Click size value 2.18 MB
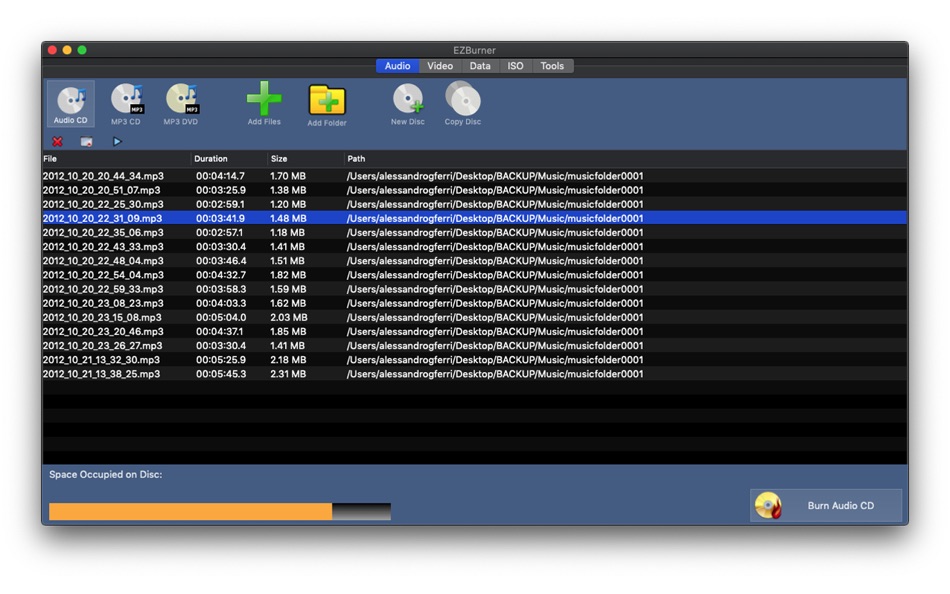950x594 pixels. pyautogui.click(x=288, y=360)
